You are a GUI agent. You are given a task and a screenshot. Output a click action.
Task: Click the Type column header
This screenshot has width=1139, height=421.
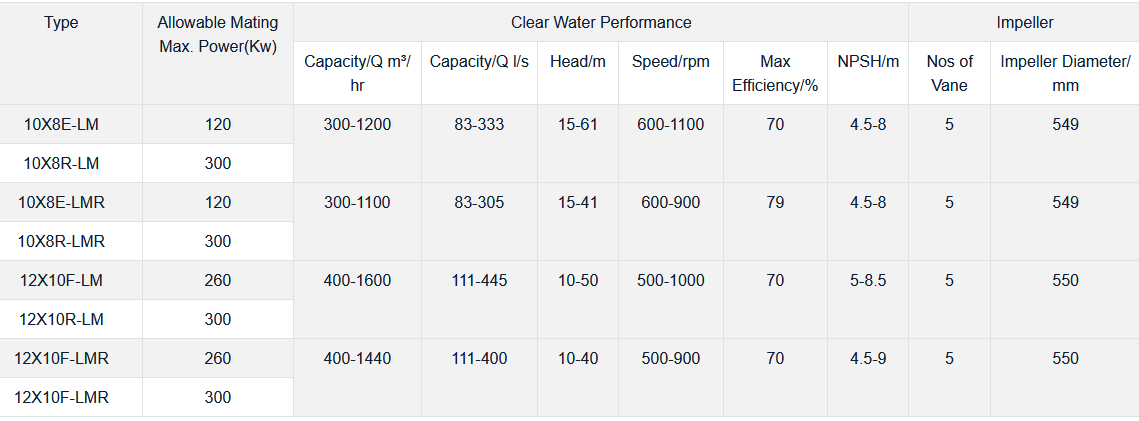(61, 23)
